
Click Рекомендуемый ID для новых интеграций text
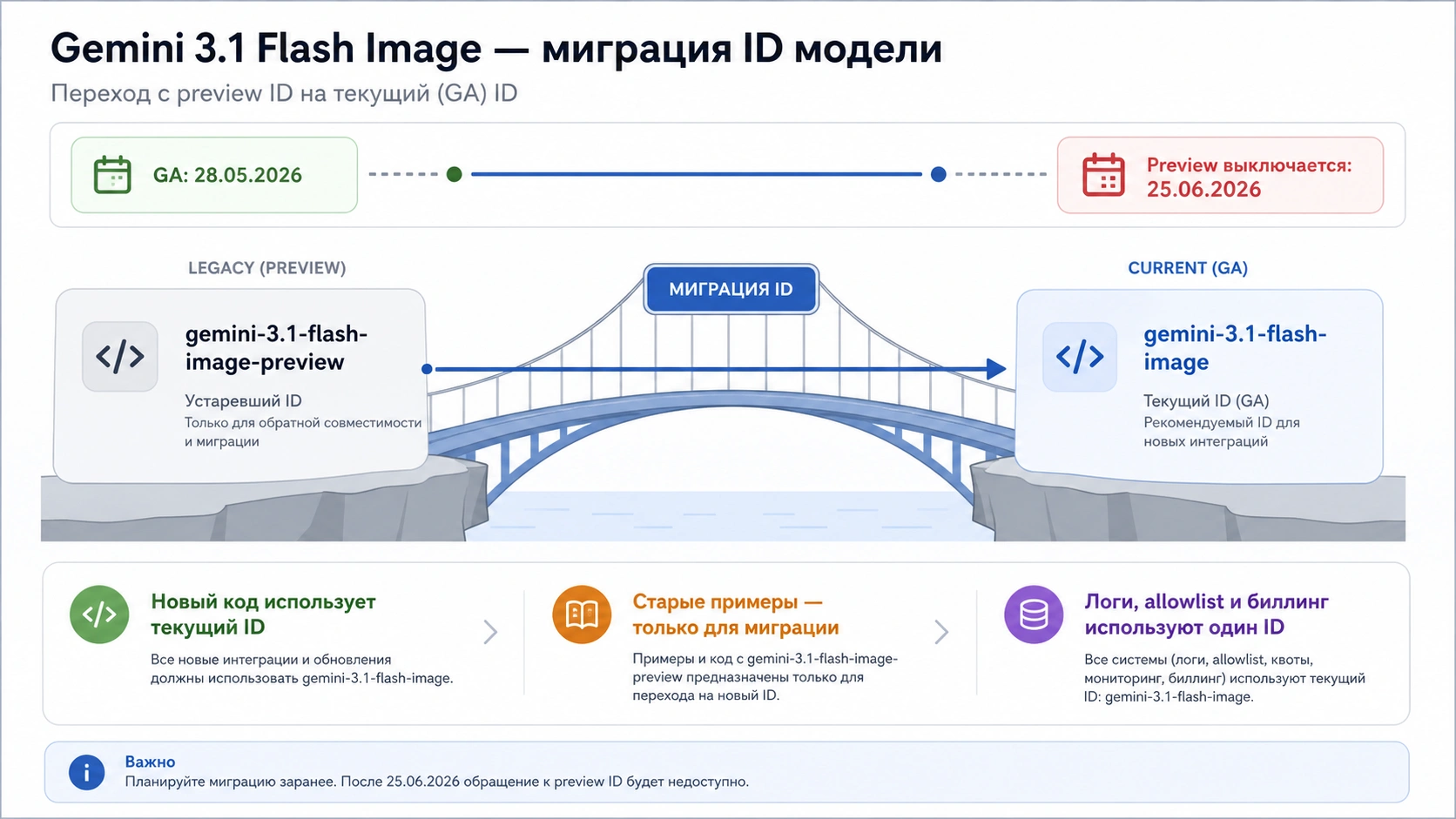[x=1221, y=432]
